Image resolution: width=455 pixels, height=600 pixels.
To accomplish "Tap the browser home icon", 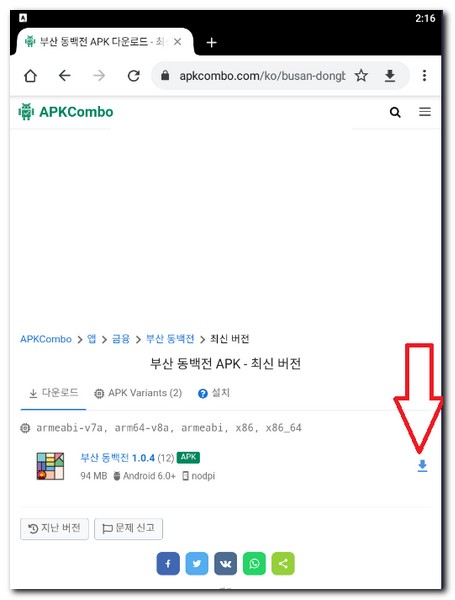I will coord(30,76).
